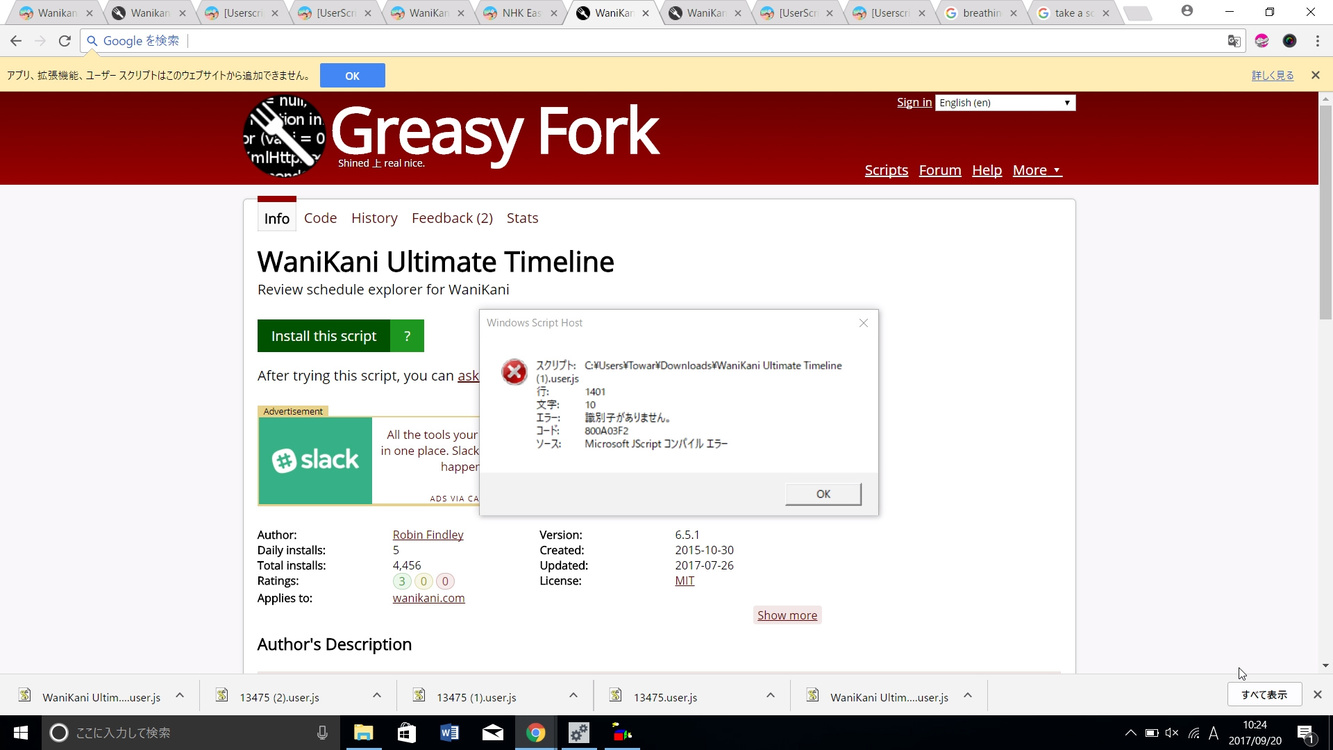Viewport: 1333px width, 750px height.
Task: Open the language selector dropdown
Action: tap(1005, 103)
